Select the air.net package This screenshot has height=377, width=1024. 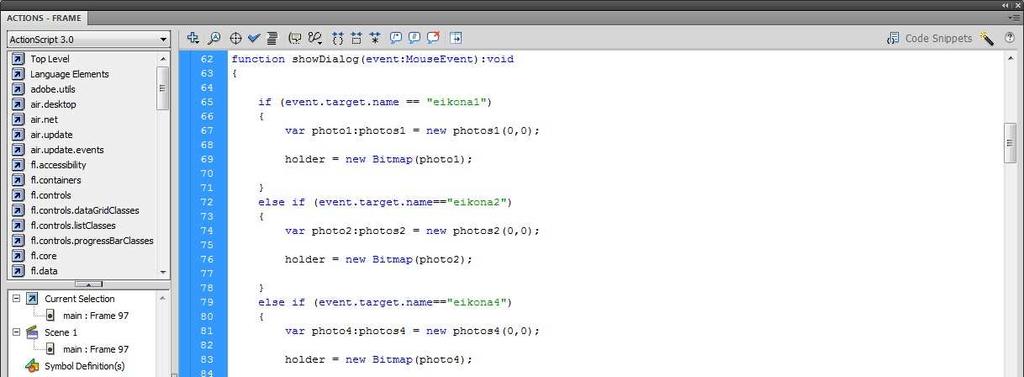click(44, 120)
